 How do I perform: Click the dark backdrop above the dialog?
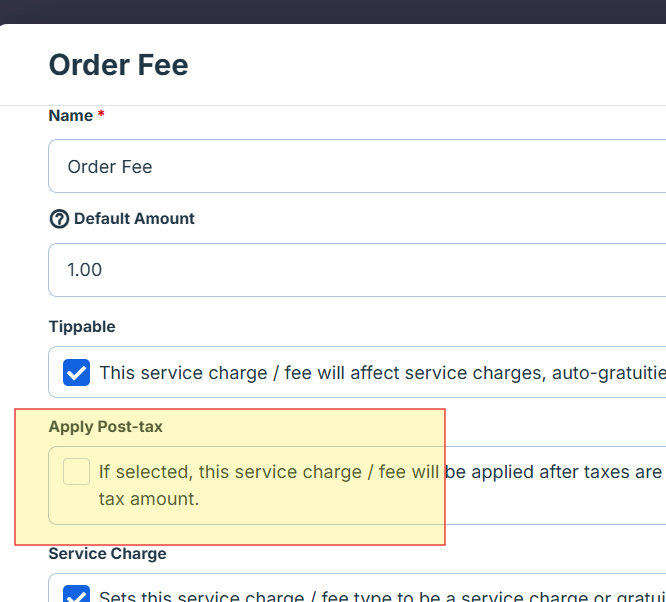point(333,11)
